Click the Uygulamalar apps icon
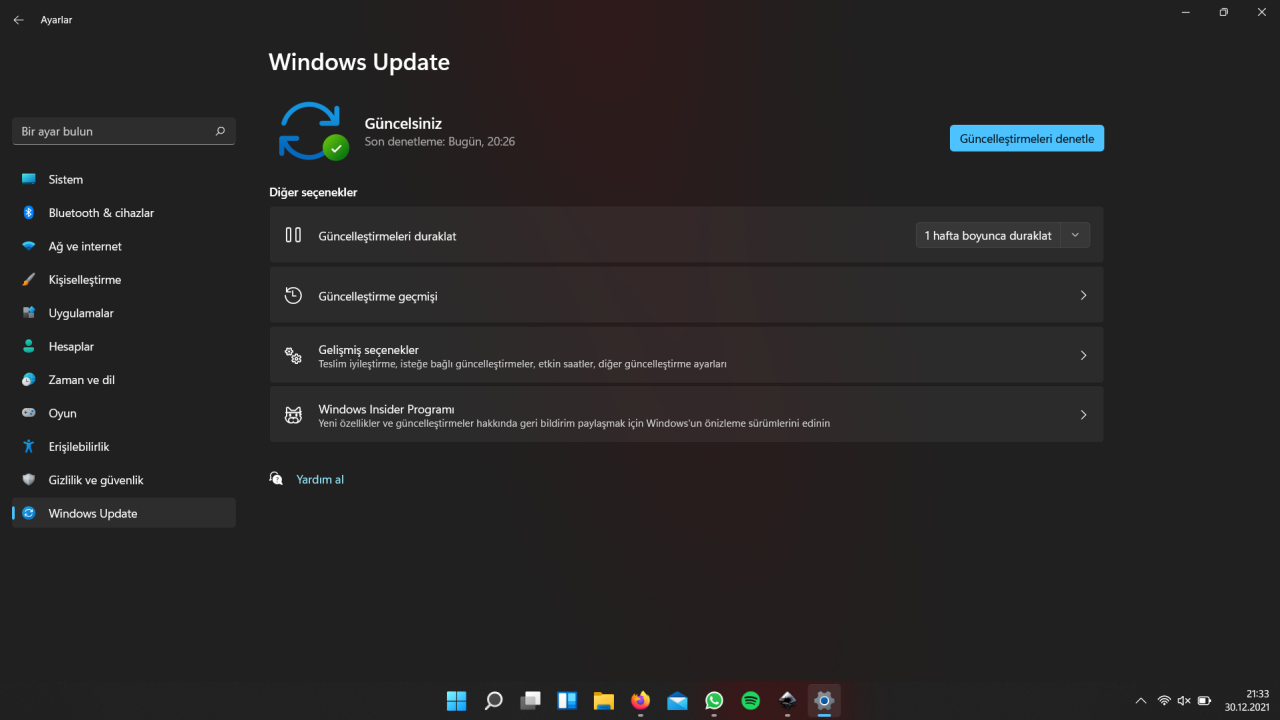 [29, 313]
